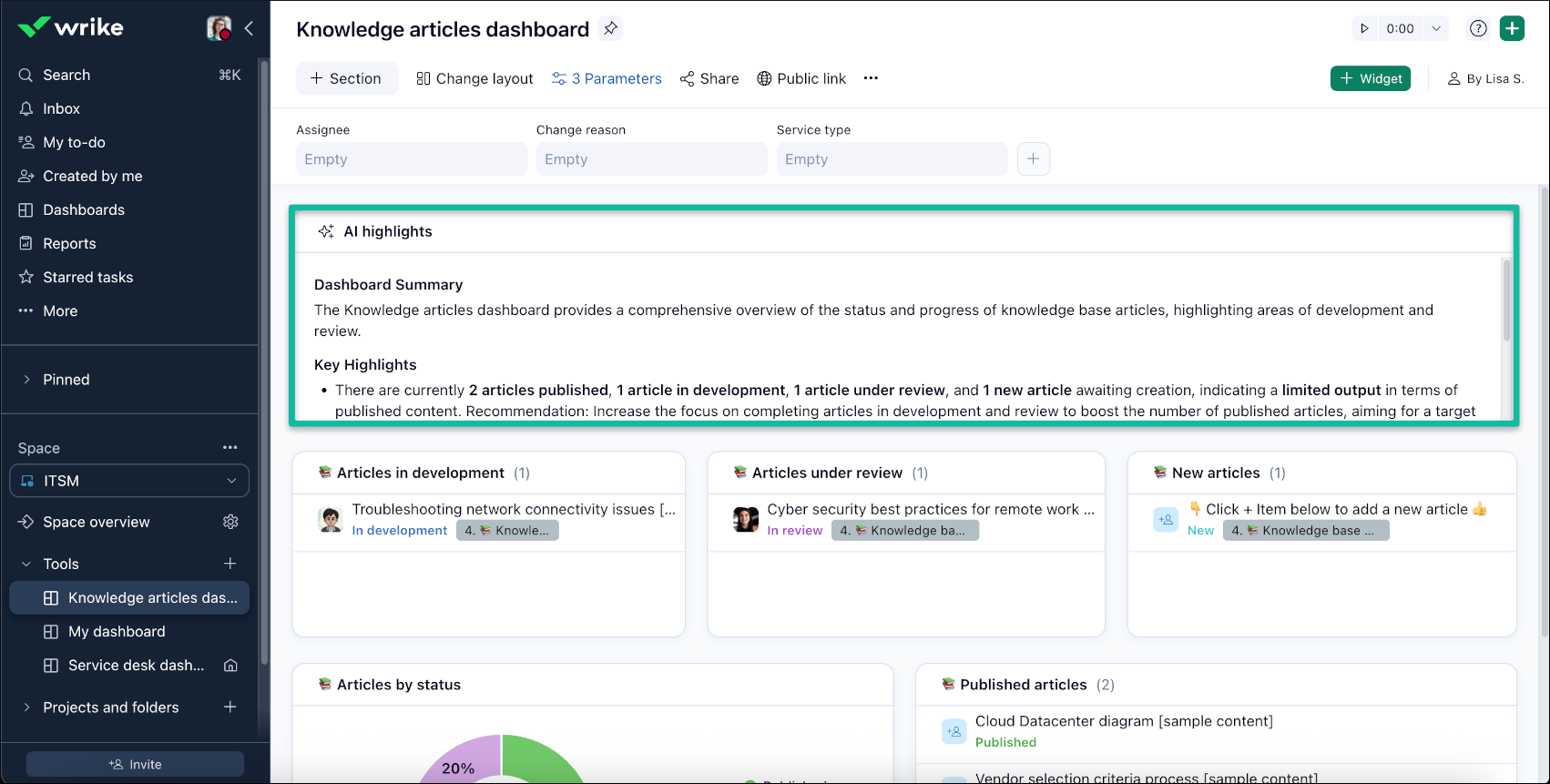Image resolution: width=1550 pixels, height=784 pixels.
Task: Click the AI highlights panel scrollbar
Action: point(1506,300)
